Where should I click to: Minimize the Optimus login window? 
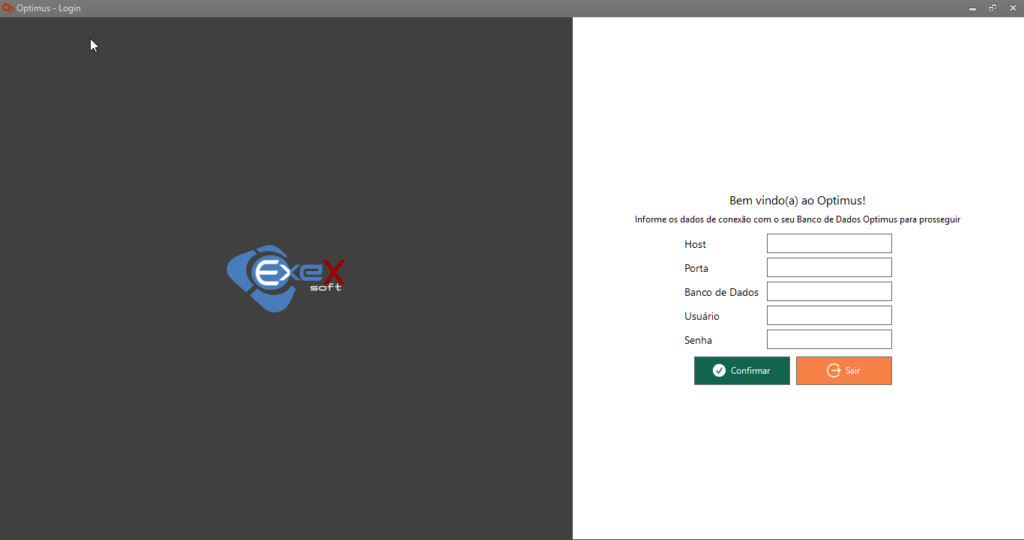pos(972,8)
